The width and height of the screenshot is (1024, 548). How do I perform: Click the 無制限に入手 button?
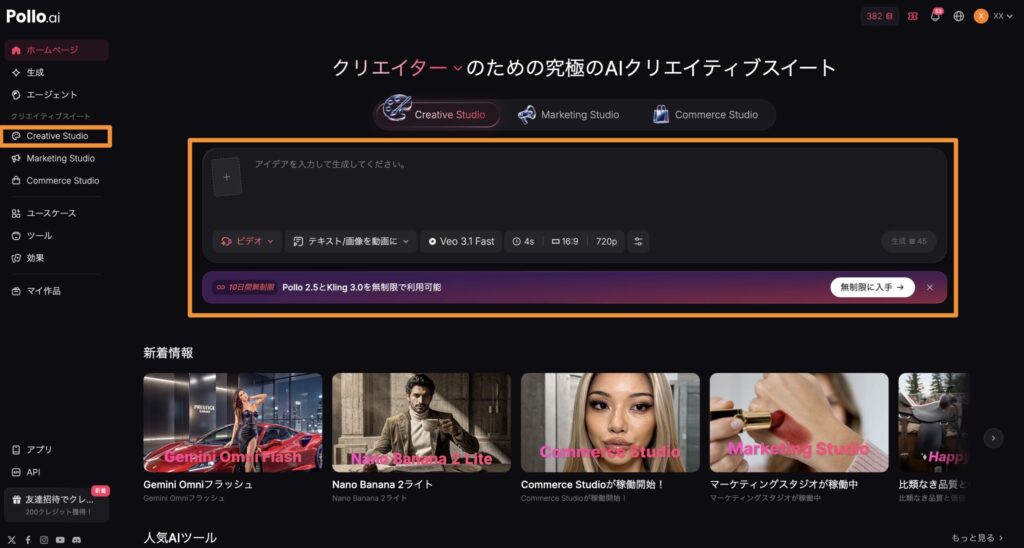[x=872, y=287]
